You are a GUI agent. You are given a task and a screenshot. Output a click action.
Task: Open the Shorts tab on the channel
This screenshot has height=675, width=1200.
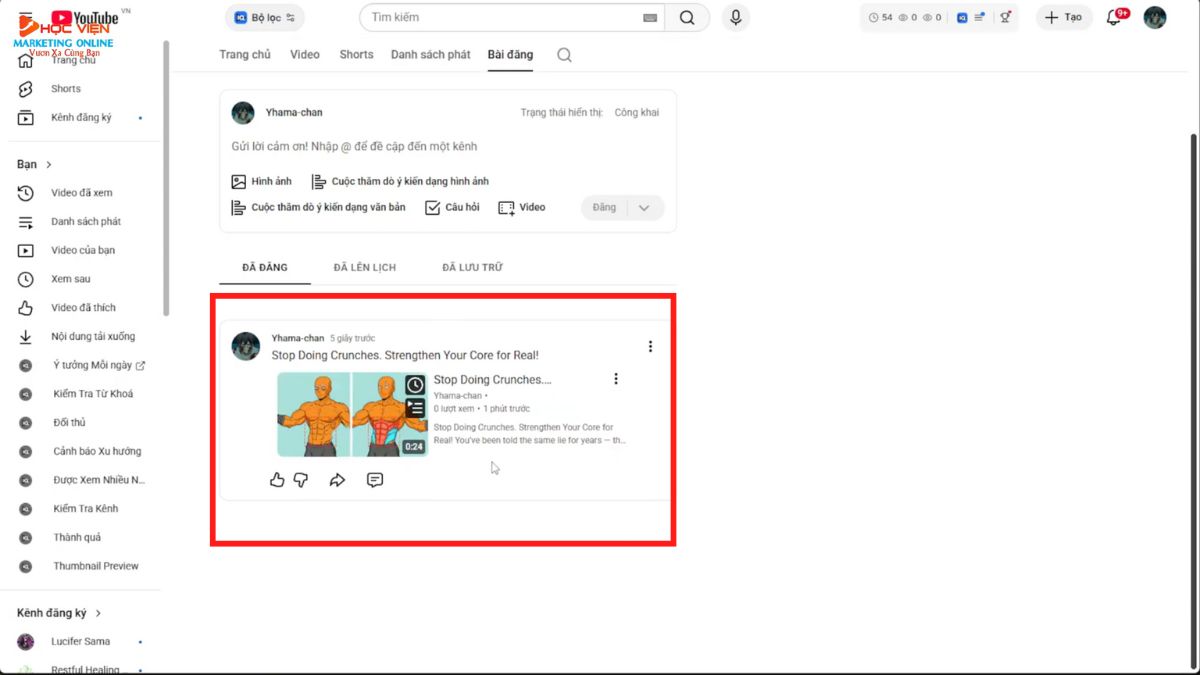click(356, 54)
